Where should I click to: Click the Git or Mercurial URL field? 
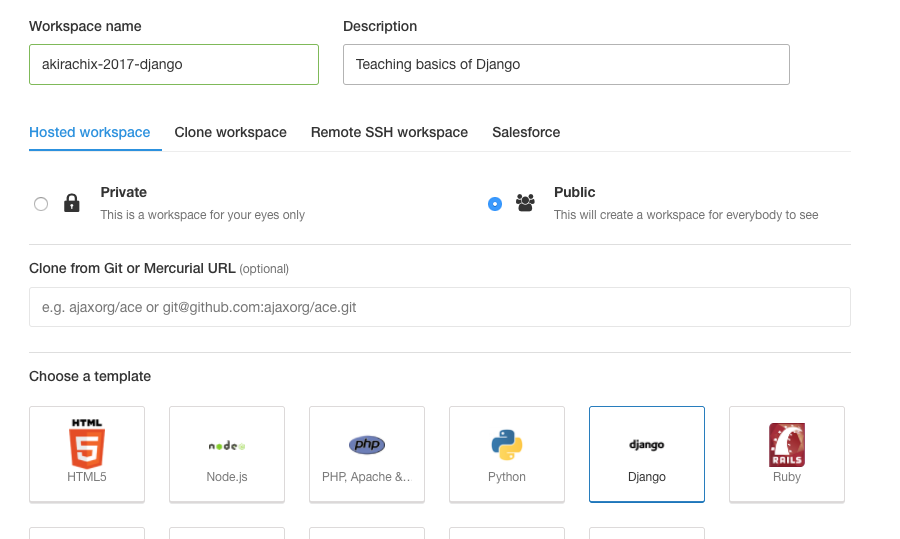(440, 307)
